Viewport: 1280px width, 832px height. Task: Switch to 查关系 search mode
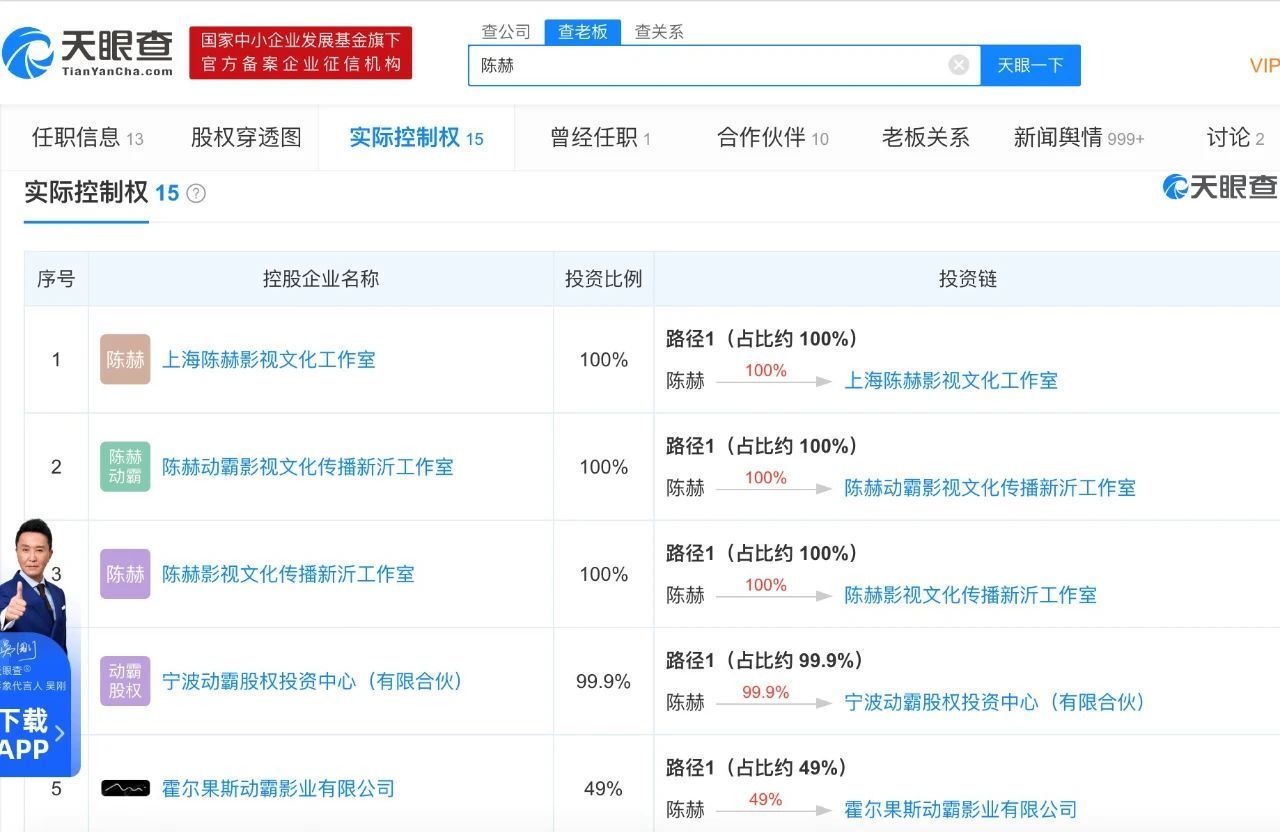coord(659,32)
